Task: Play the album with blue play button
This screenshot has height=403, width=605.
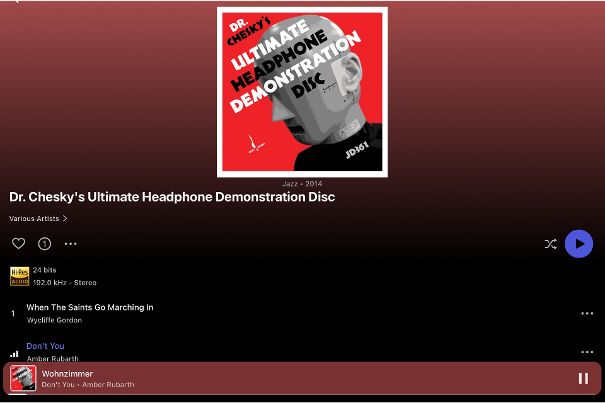Action: click(579, 244)
